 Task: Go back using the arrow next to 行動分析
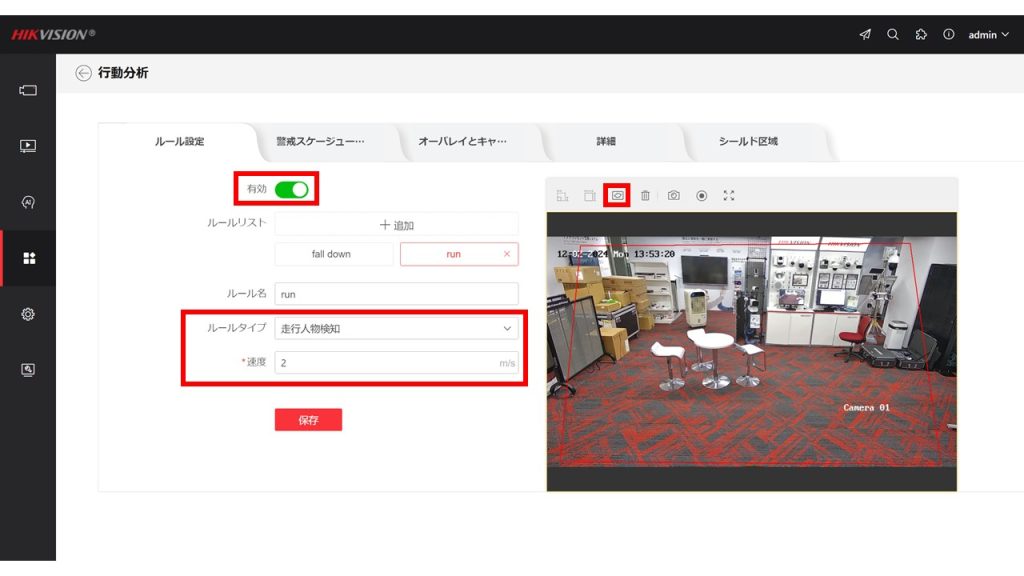pyautogui.click(x=83, y=73)
